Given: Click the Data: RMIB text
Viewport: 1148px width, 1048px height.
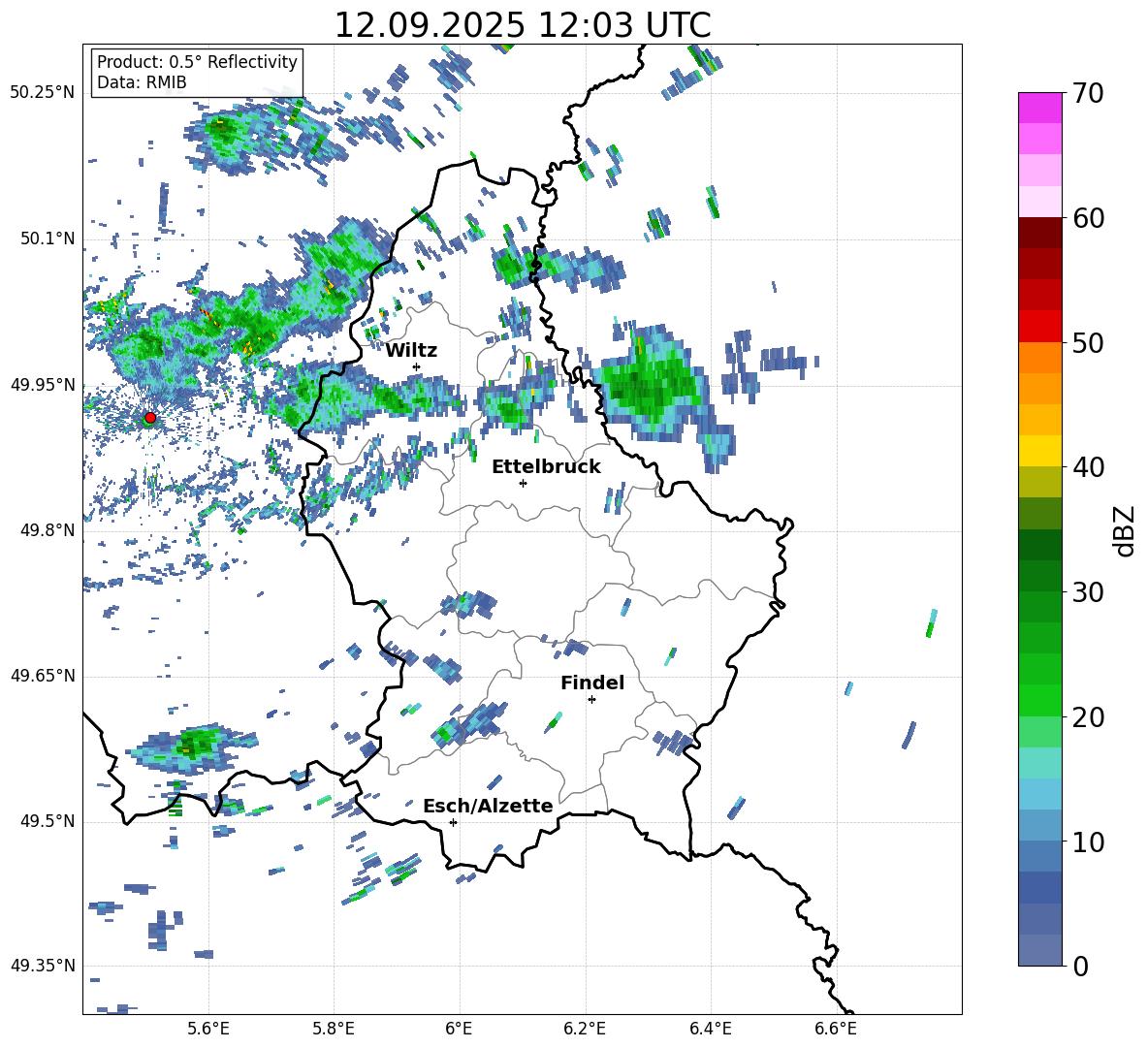Looking at the screenshot, I should (142, 82).
